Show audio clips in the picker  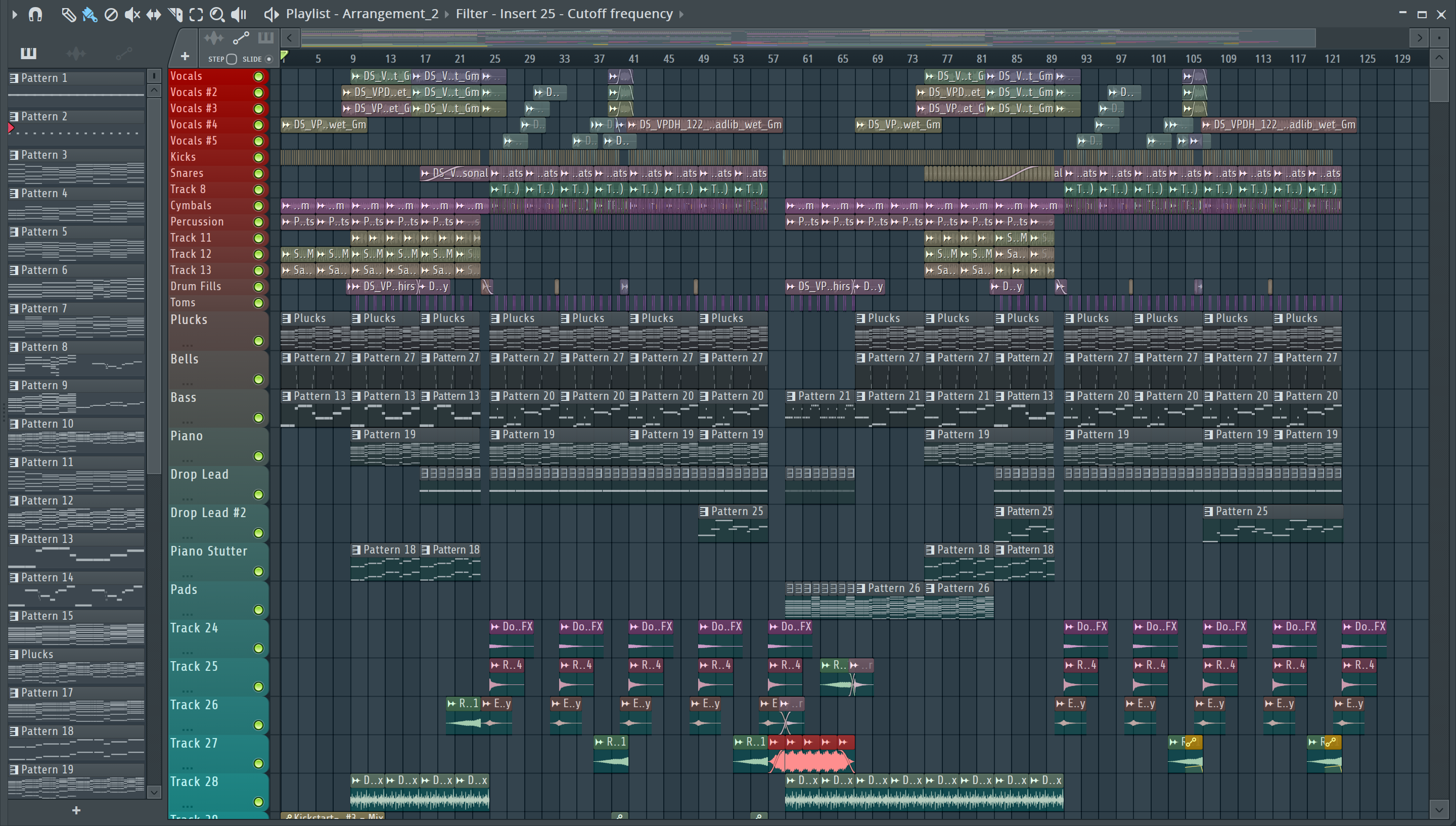coord(76,53)
